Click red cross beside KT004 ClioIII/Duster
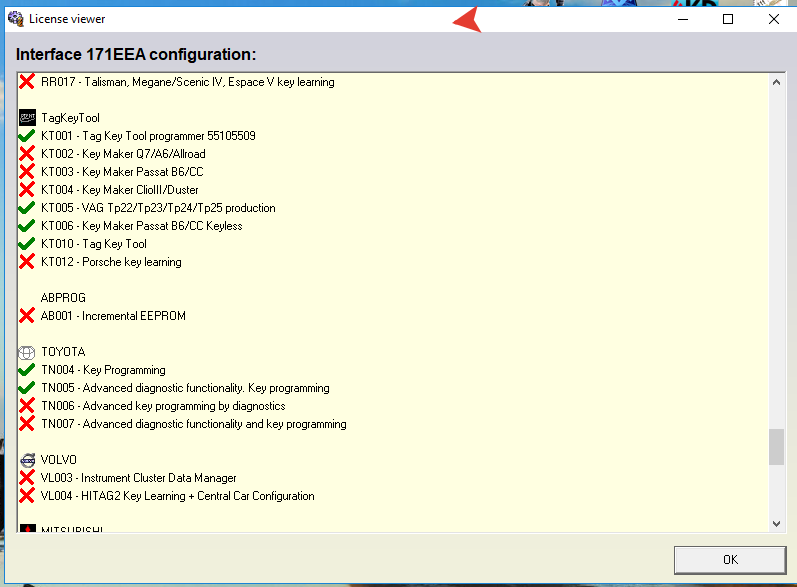The image size is (797, 587). pyautogui.click(x=27, y=190)
